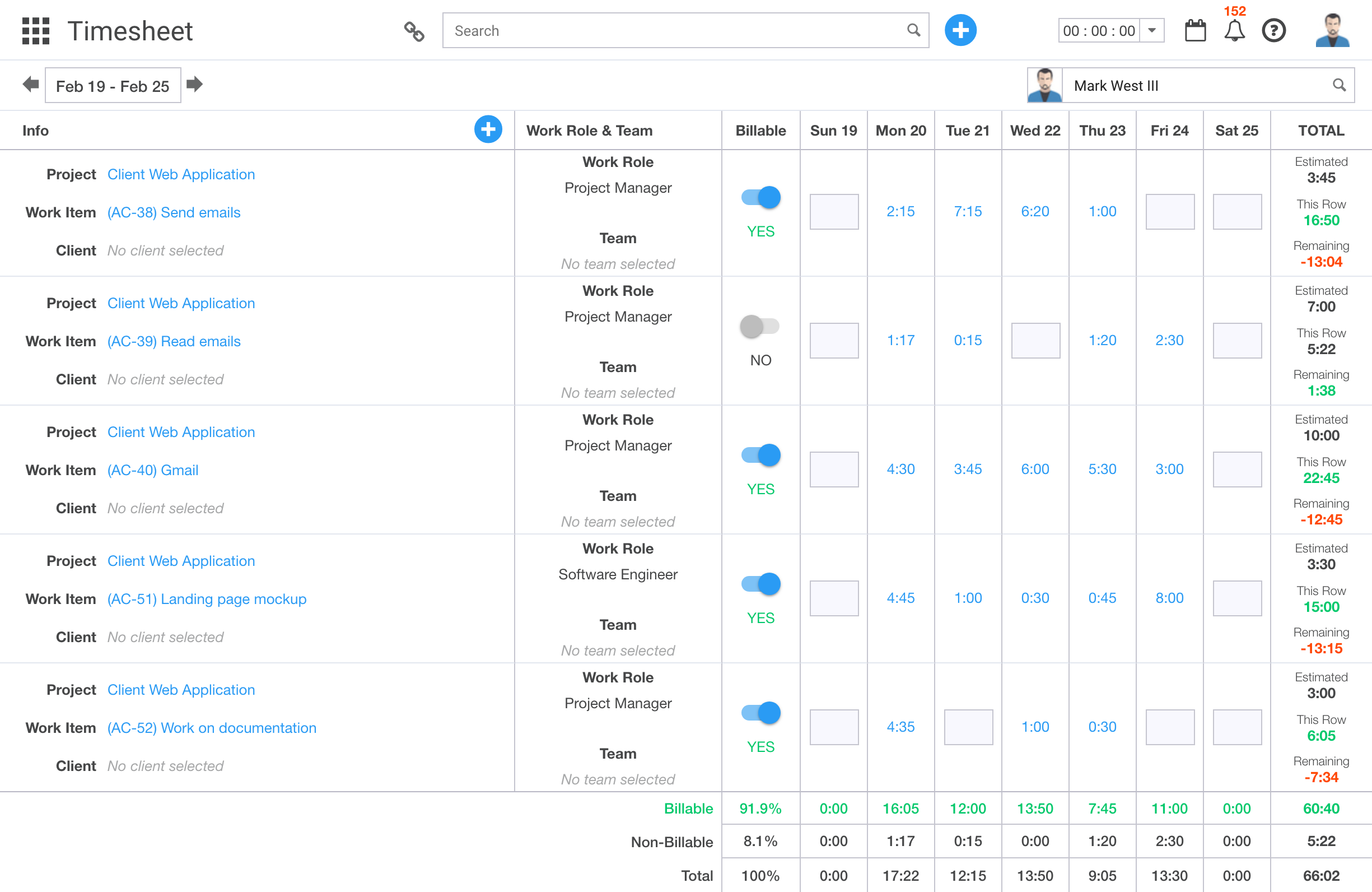The image size is (1372, 892).
Task: Toggle billable off for Send emails row
Action: [x=760, y=198]
